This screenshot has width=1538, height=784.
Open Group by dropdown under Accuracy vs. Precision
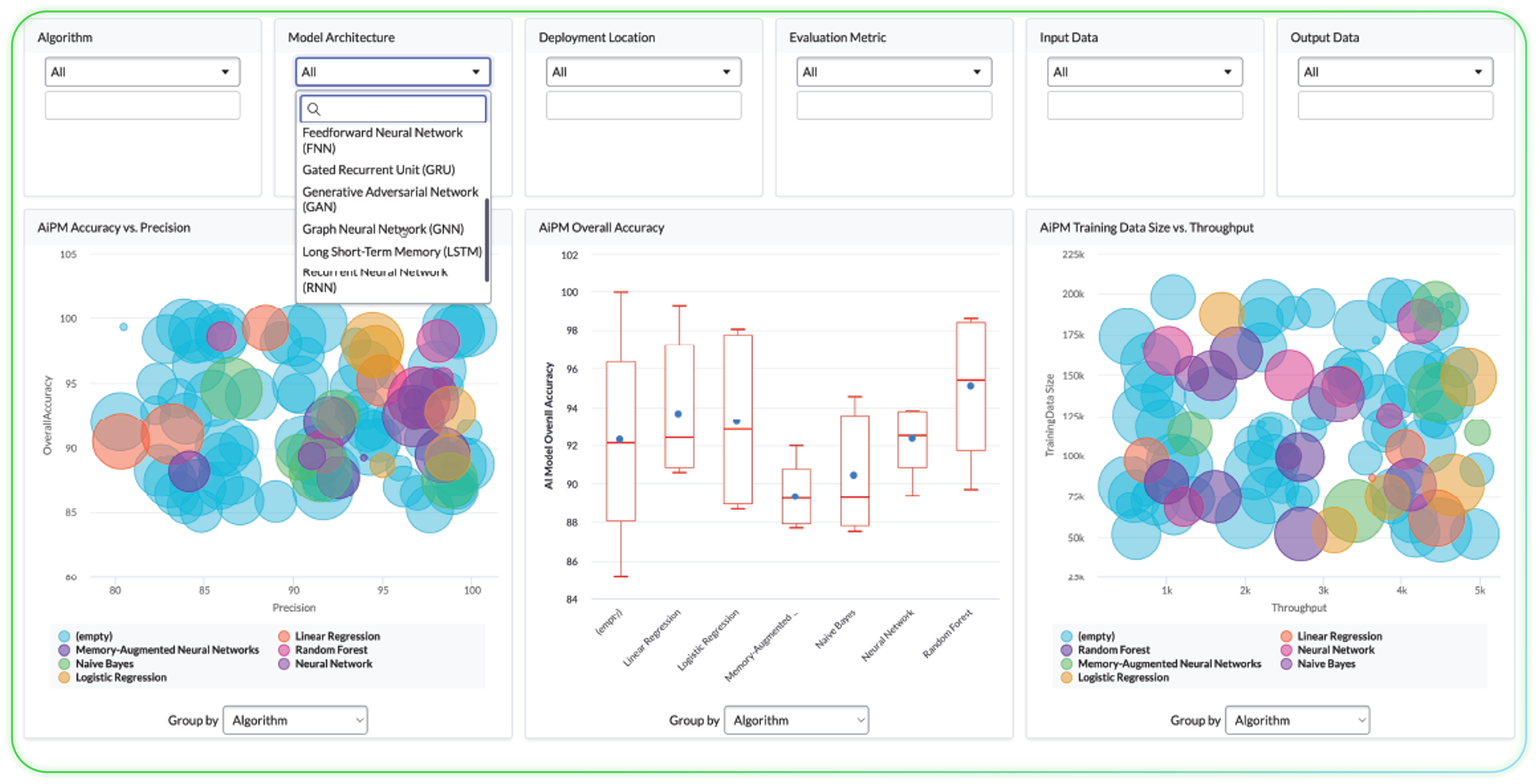click(x=295, y=720)
